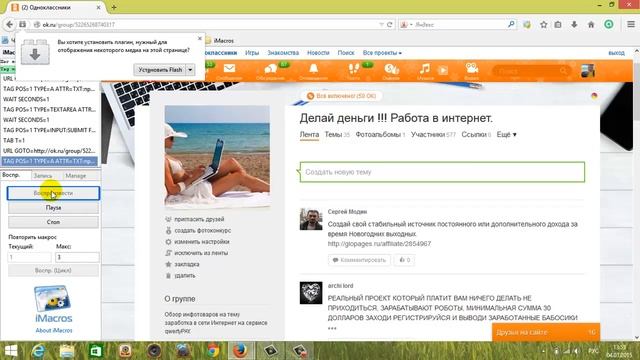Viewport: 640px width, 360px height.
Task: Open group Members tab
Action: (x=433, y=134)
